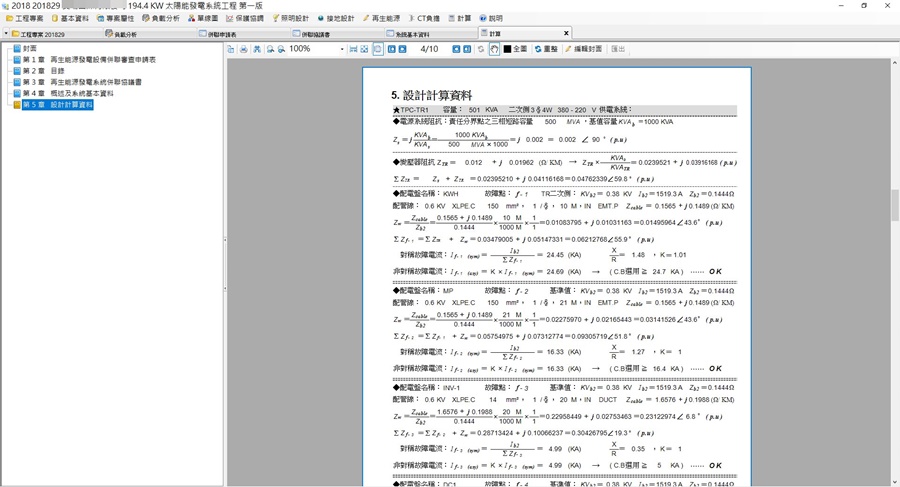Open the 100% zoom level dropdown
Viewport: 900px width, 487px height.
(341, 49)
